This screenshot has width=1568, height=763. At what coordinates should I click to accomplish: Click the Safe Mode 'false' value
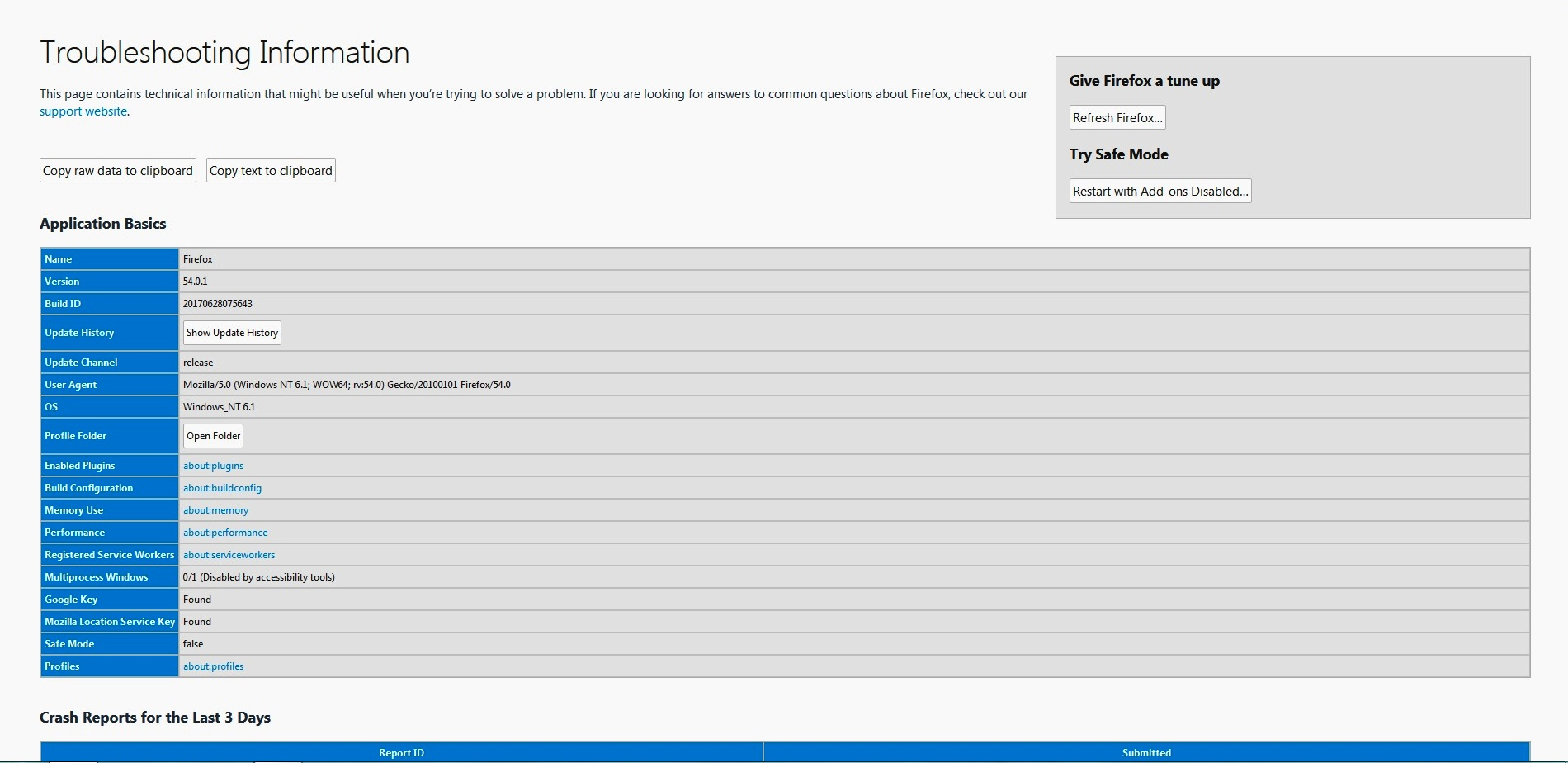pos(193,644)
